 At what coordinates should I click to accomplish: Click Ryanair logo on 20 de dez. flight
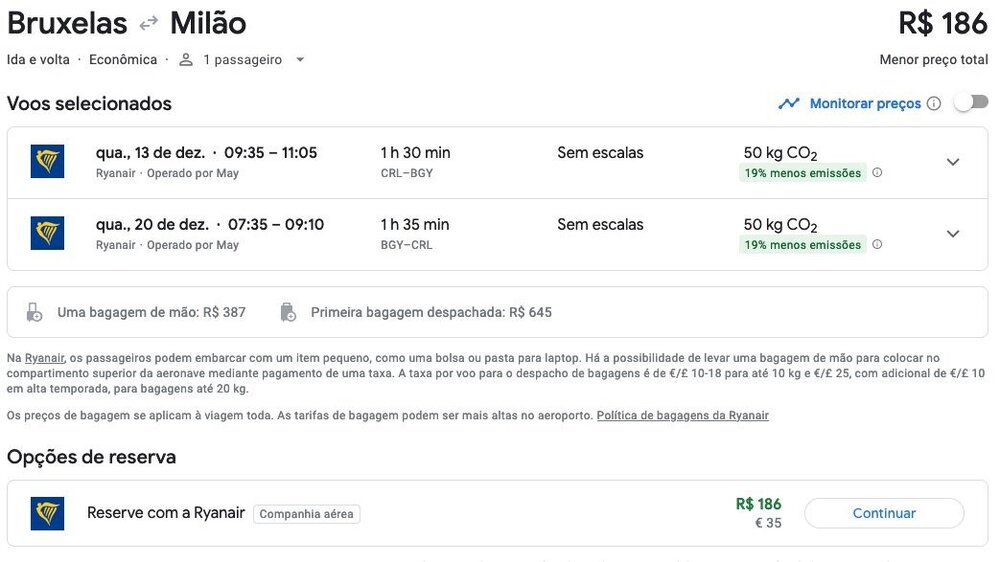(47, 233)
